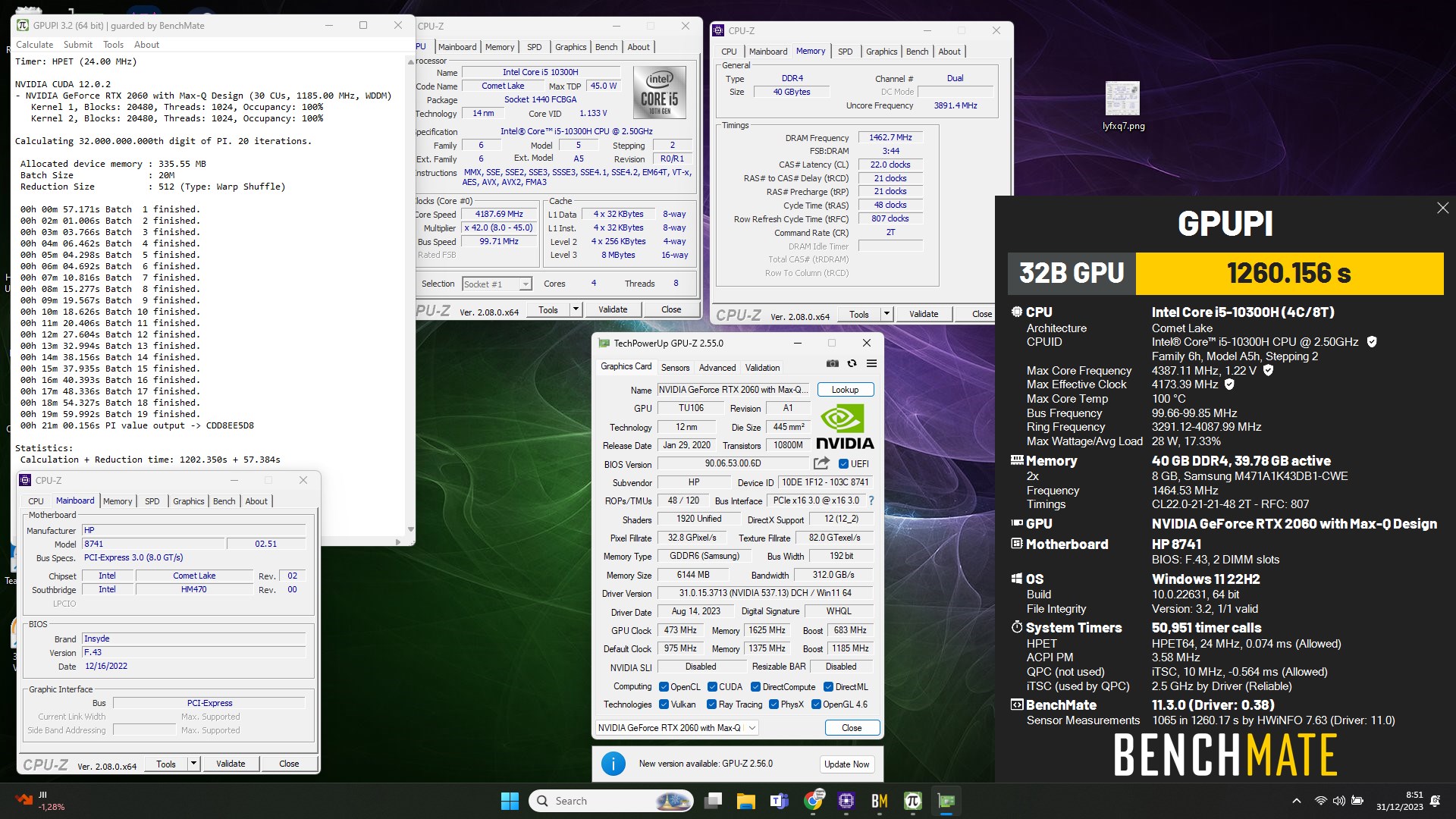1456x819 pixels.
Task: Toggle the OpenCL checkbox
Action: [664, 687]
